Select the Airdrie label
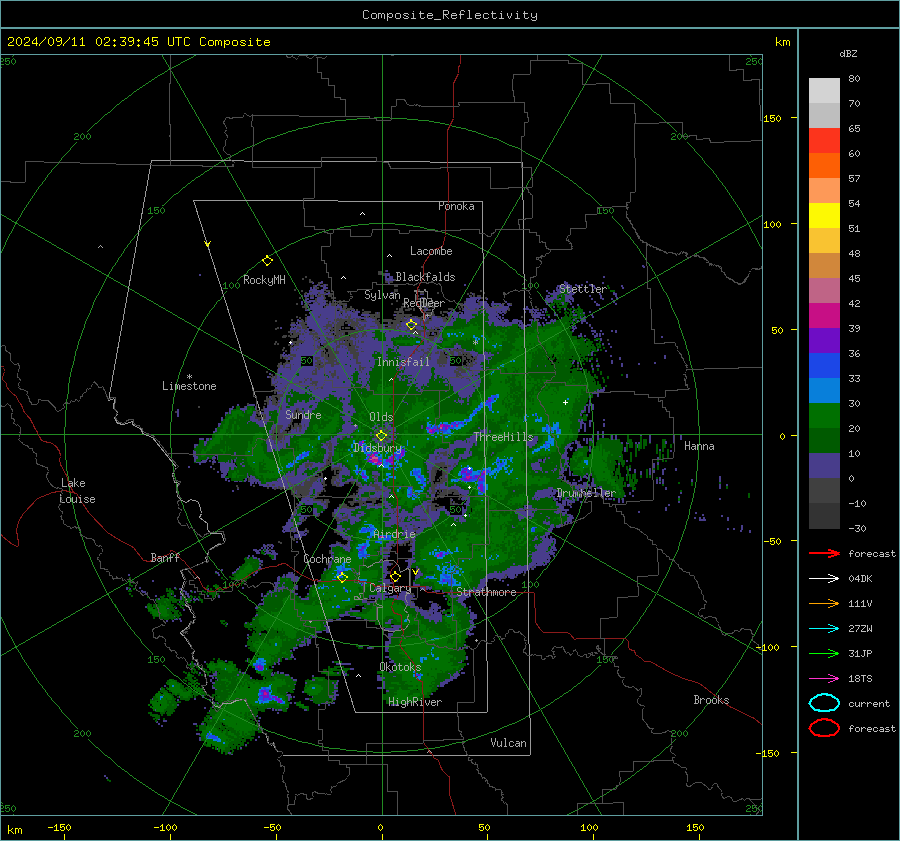The image size is (900, 841). [x=394, y=534]
